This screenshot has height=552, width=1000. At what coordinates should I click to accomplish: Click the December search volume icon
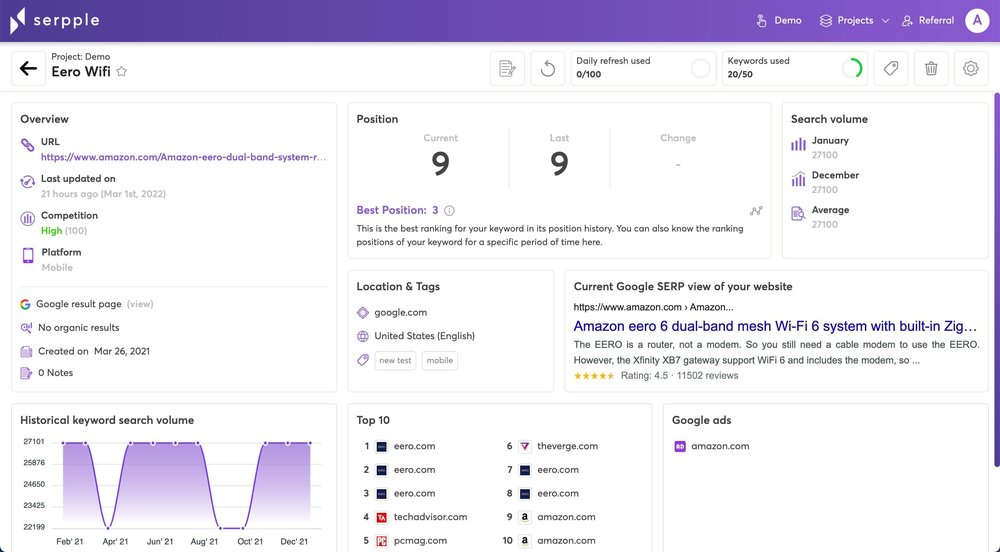point(798,179)
